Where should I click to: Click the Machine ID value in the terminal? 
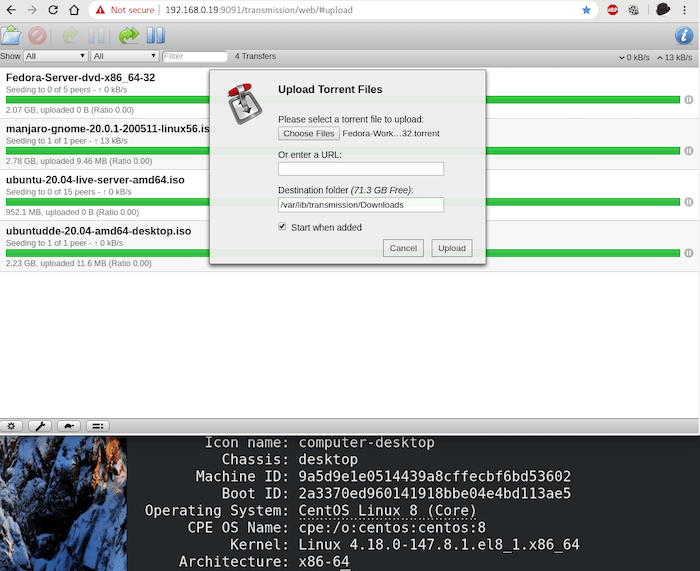click(x=434, y=476)
